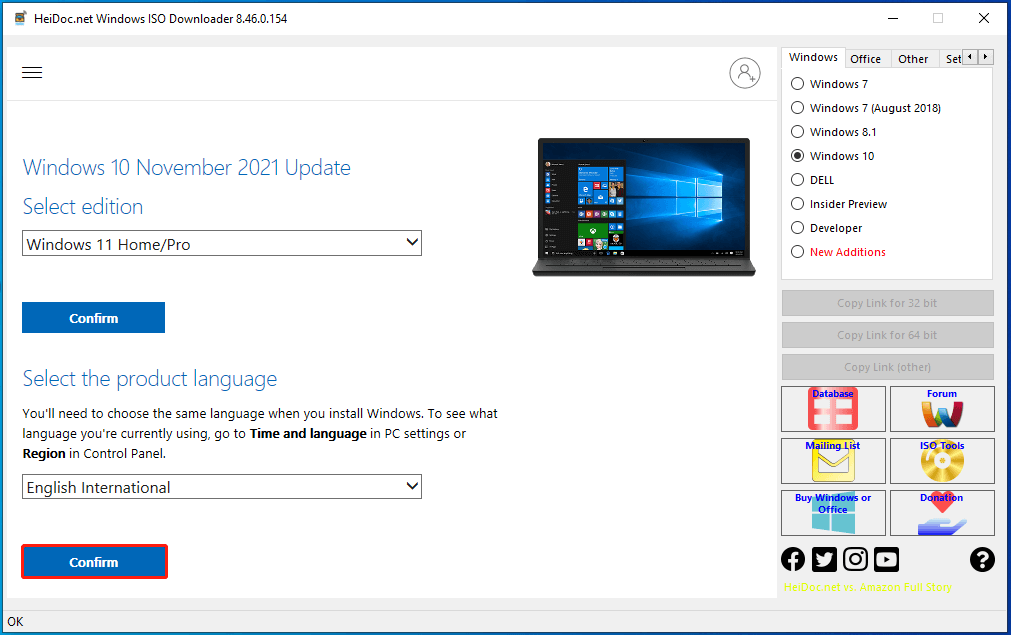This screenshot has height=635, width=1011.
Task: Click the user profile icon
Action: point(744,73)
